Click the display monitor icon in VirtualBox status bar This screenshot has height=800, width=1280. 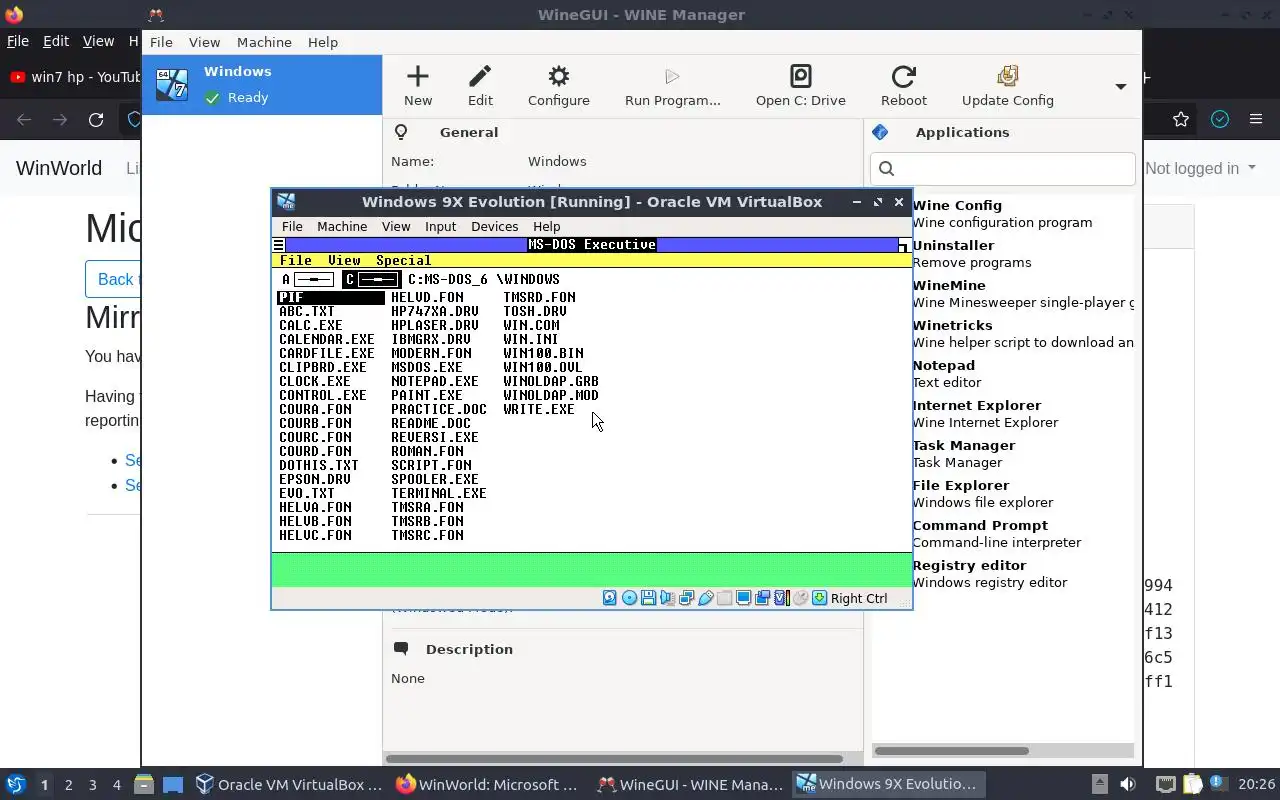coord(743,598)
